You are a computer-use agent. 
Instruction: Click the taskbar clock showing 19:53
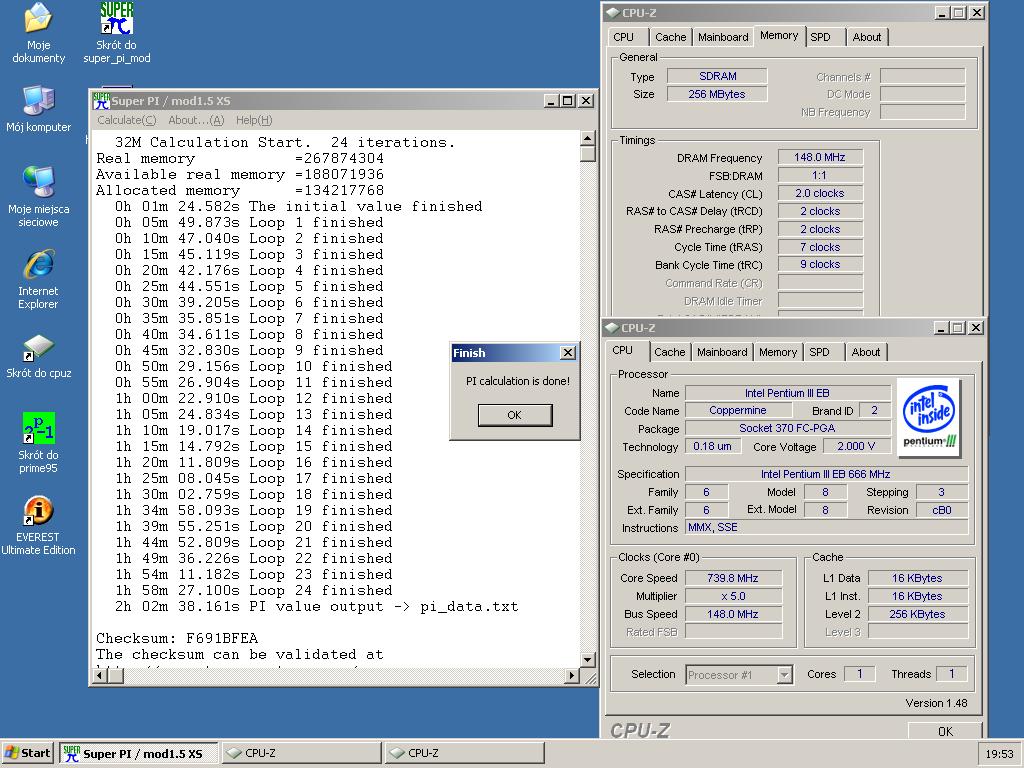(x=999, y=754)
